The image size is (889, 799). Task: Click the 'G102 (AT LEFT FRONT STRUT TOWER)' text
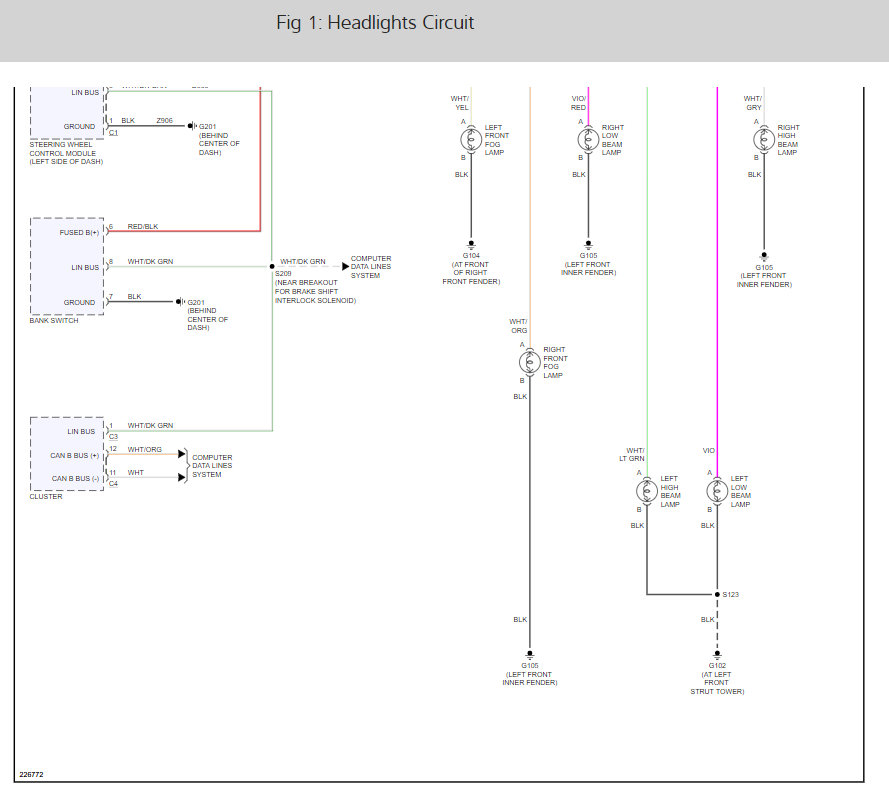click(x=717, y=678)
